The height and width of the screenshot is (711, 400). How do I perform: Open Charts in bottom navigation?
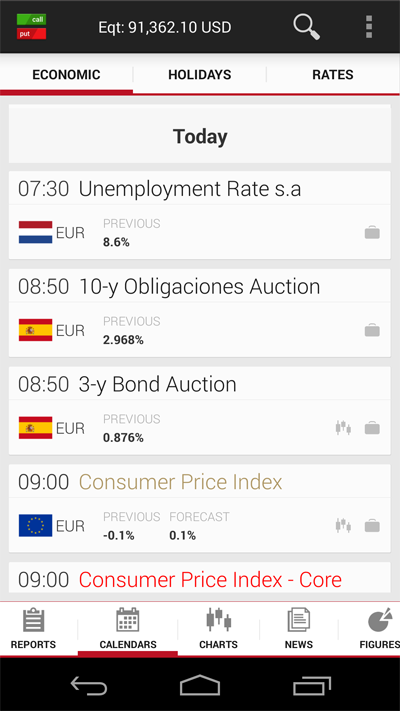click(219, 629)
